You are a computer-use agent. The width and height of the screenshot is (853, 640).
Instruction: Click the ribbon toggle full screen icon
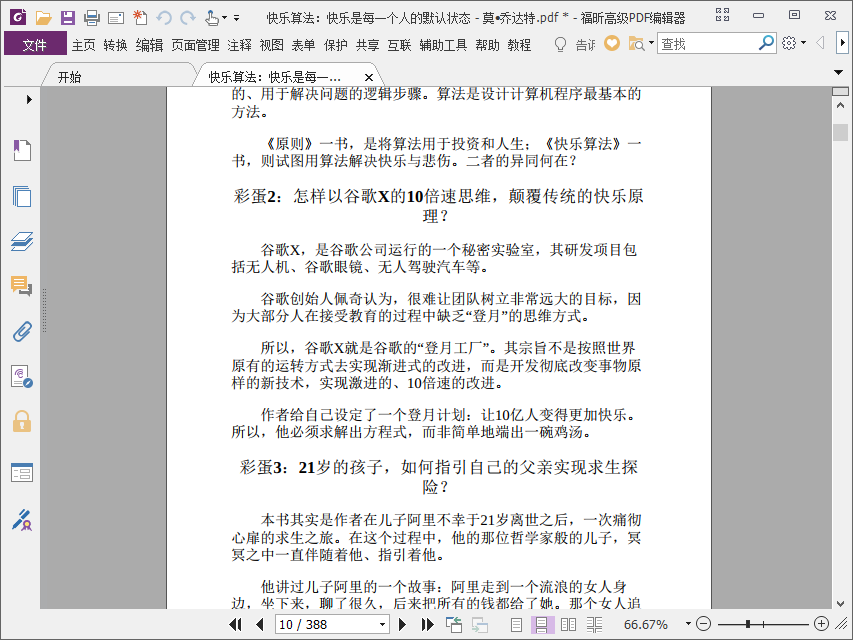722,15
